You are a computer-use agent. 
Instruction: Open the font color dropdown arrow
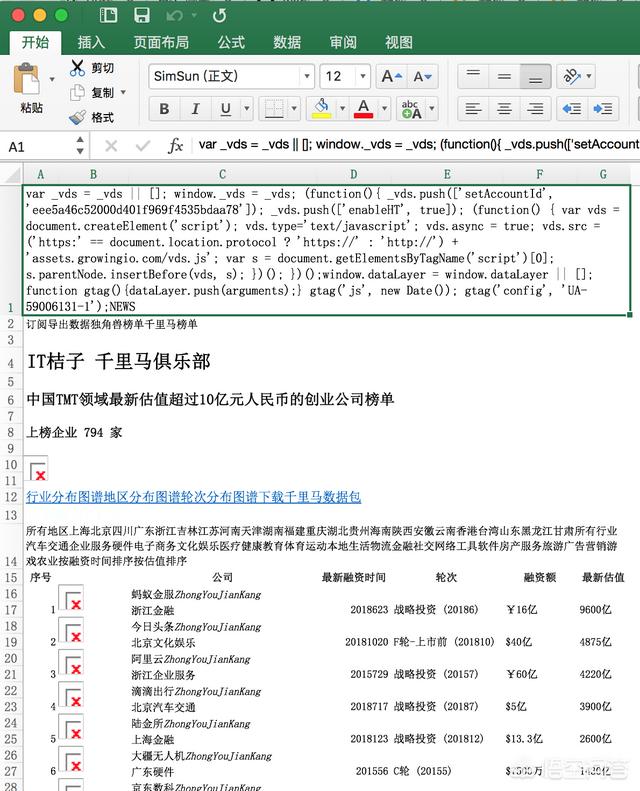[384, 108]
